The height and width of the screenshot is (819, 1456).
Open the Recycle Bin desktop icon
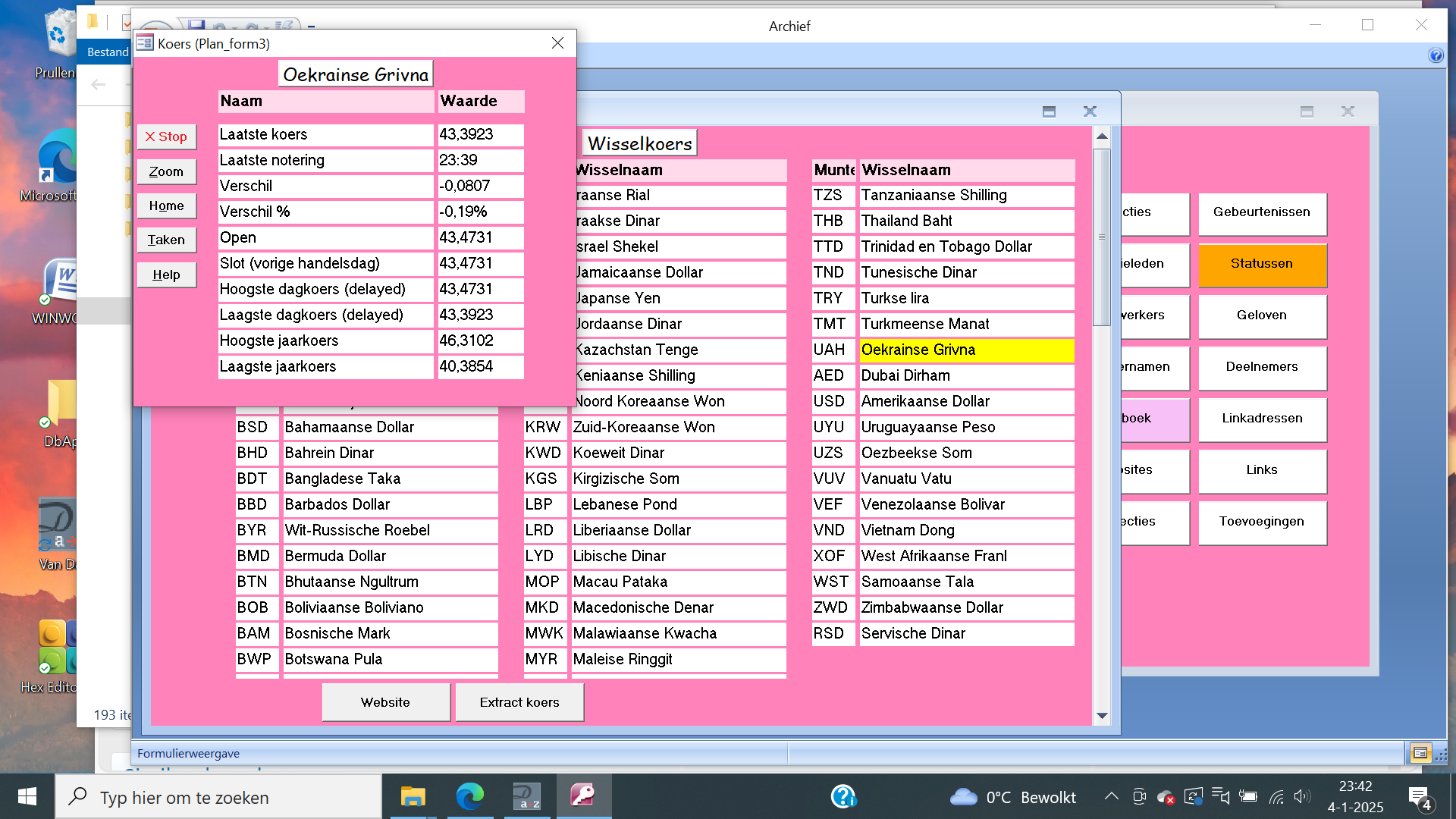(x=59, y=44)
